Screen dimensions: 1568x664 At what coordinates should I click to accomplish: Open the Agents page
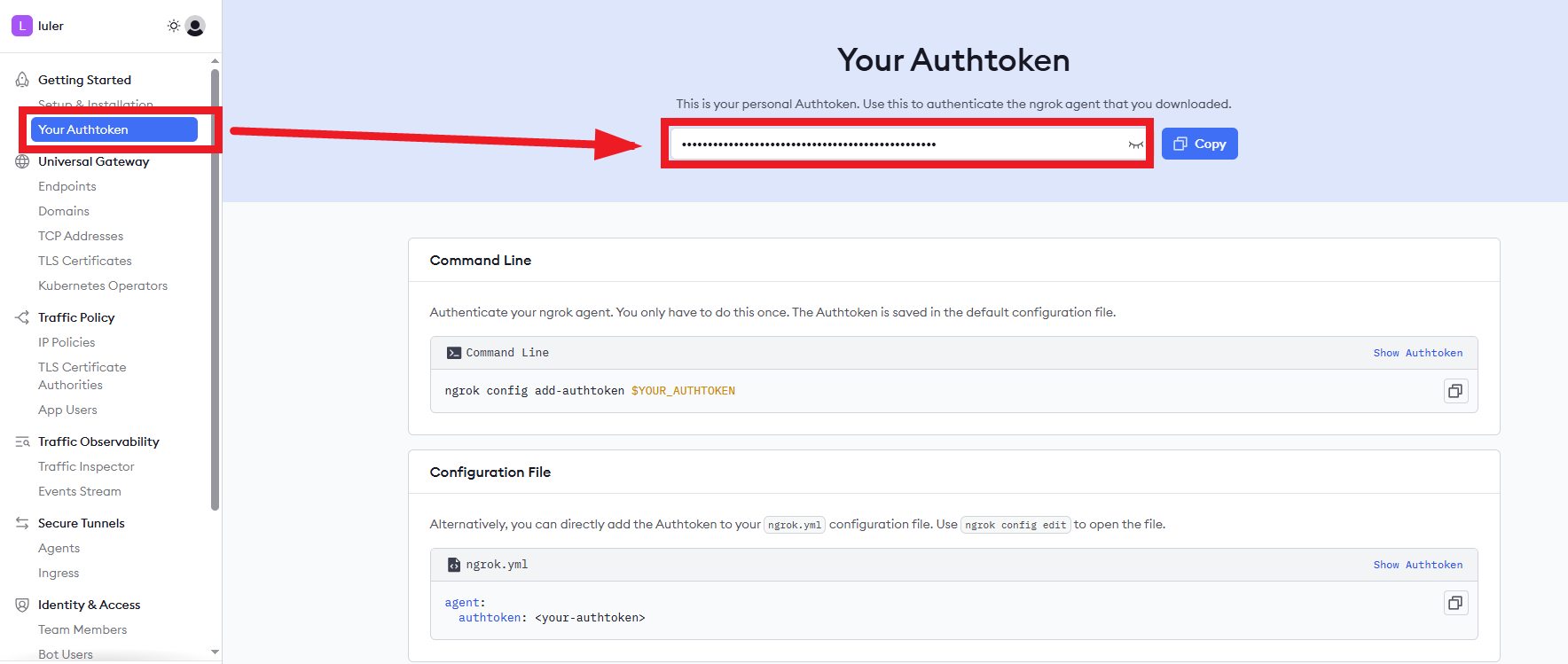(x=59, y=548)
